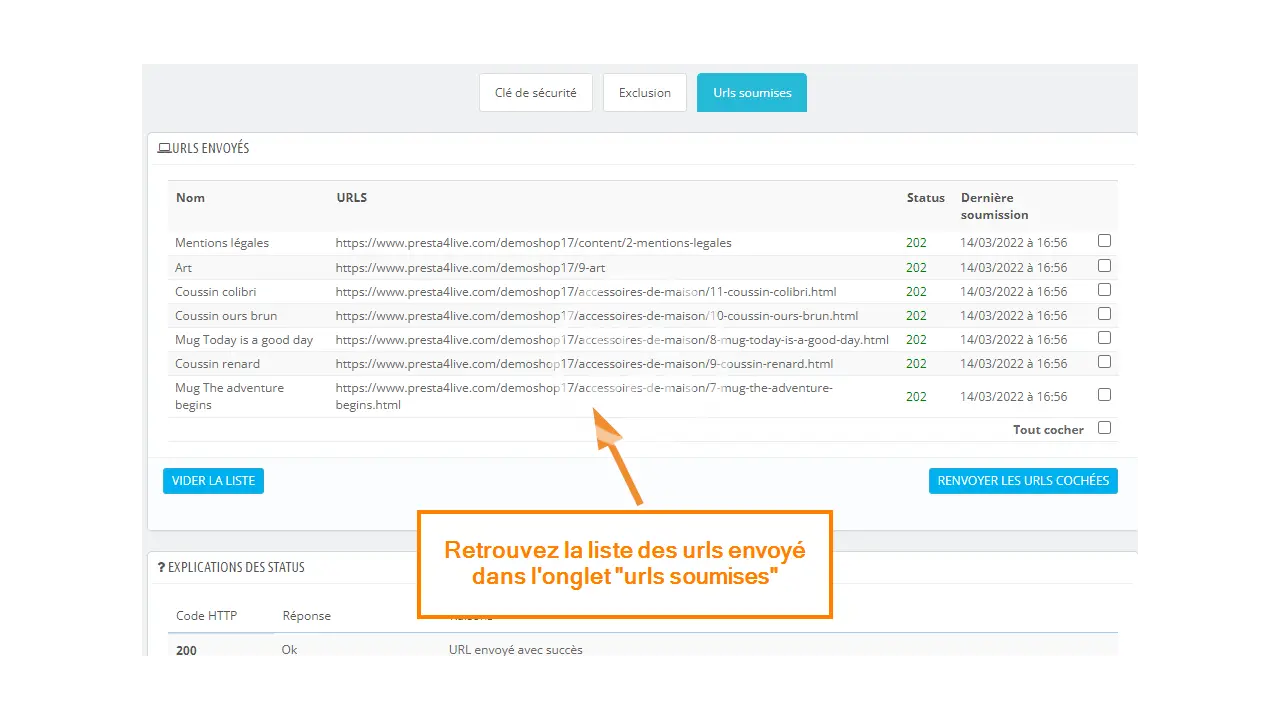Viewport: 1280px width, 720px height.
Task: Check the box for Mentions légales row
Action: (1104, 241)
